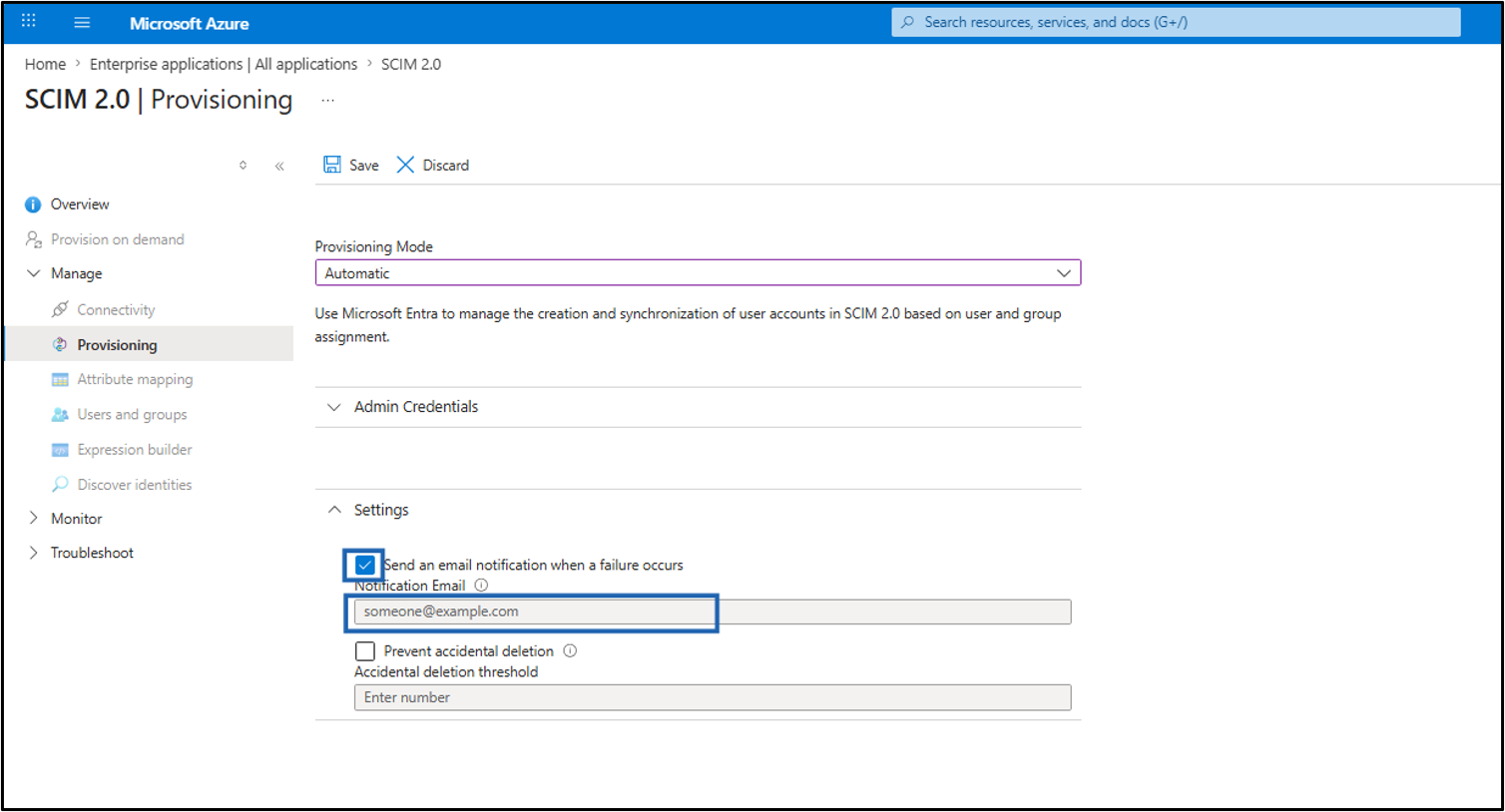The height and width of the screenshot is (812, 1505).
Task: Open the ellipsis more options beside title
Action: 327,100
